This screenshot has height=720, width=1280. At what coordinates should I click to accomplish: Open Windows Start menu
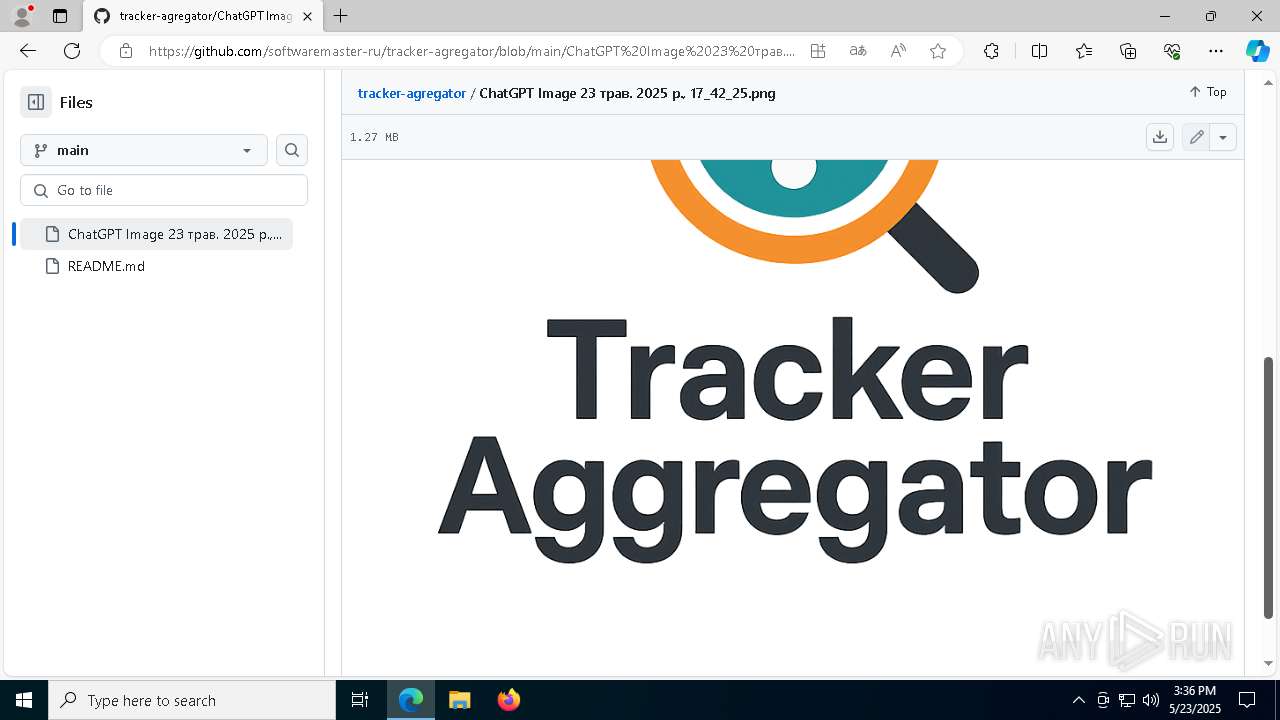pyautogui.click(x=24, y=700)
